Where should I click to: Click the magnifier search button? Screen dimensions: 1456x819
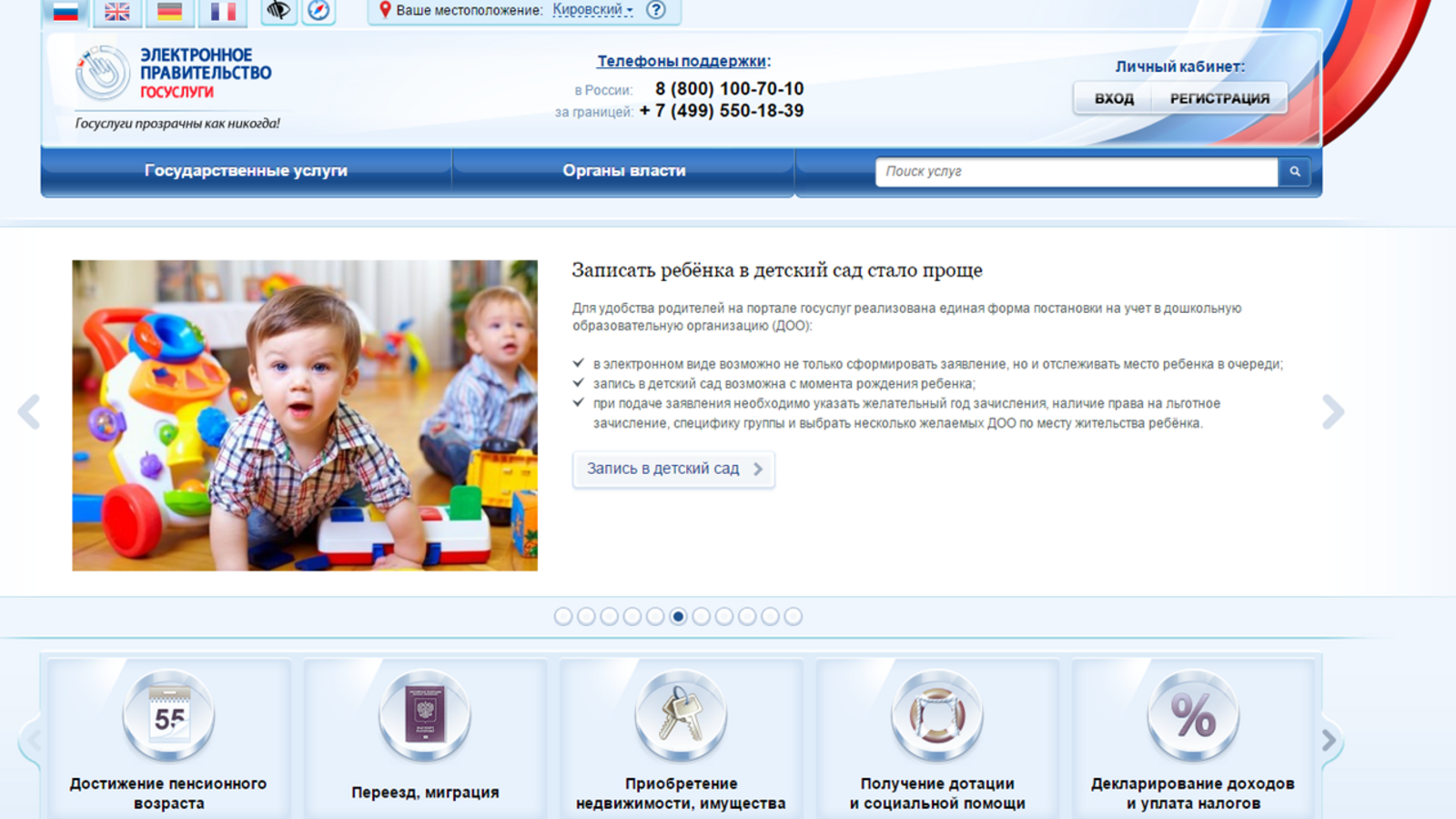tap(1294, 171)
